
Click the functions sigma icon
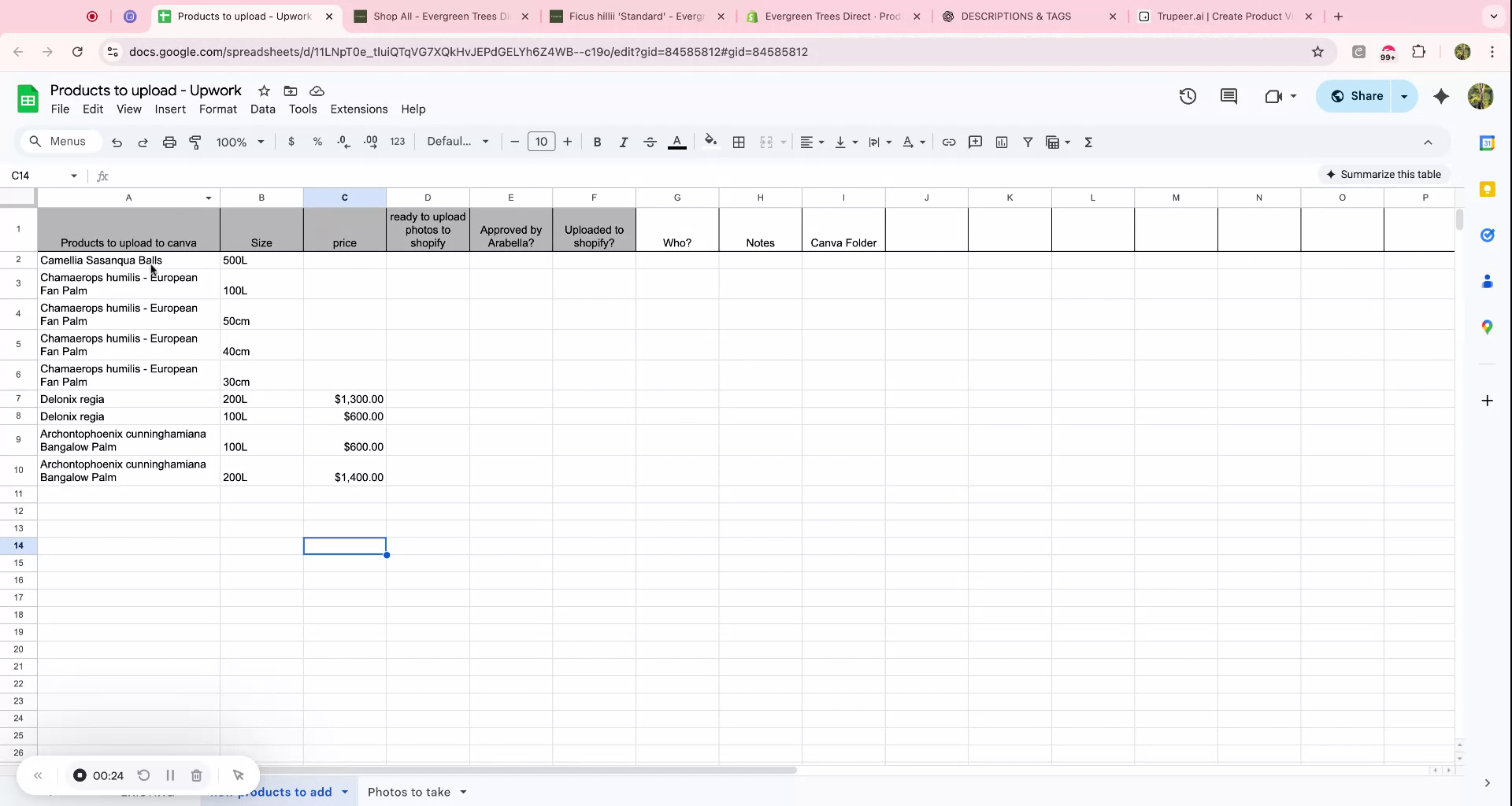pos(1088,142)
